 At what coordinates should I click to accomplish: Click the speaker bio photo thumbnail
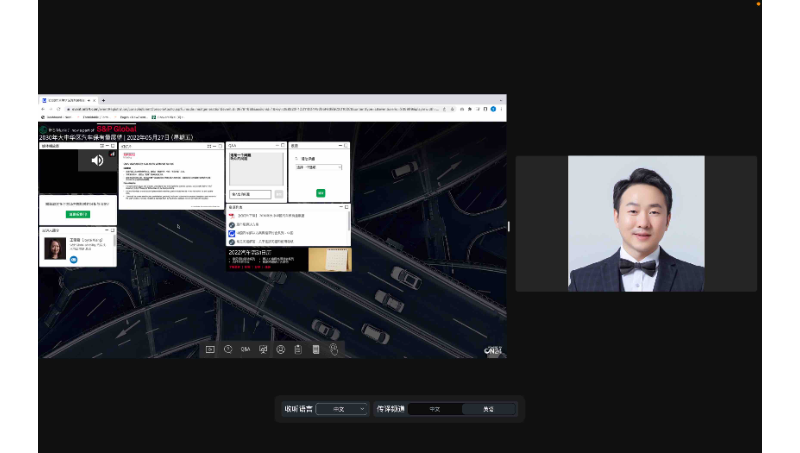point(55,248)
